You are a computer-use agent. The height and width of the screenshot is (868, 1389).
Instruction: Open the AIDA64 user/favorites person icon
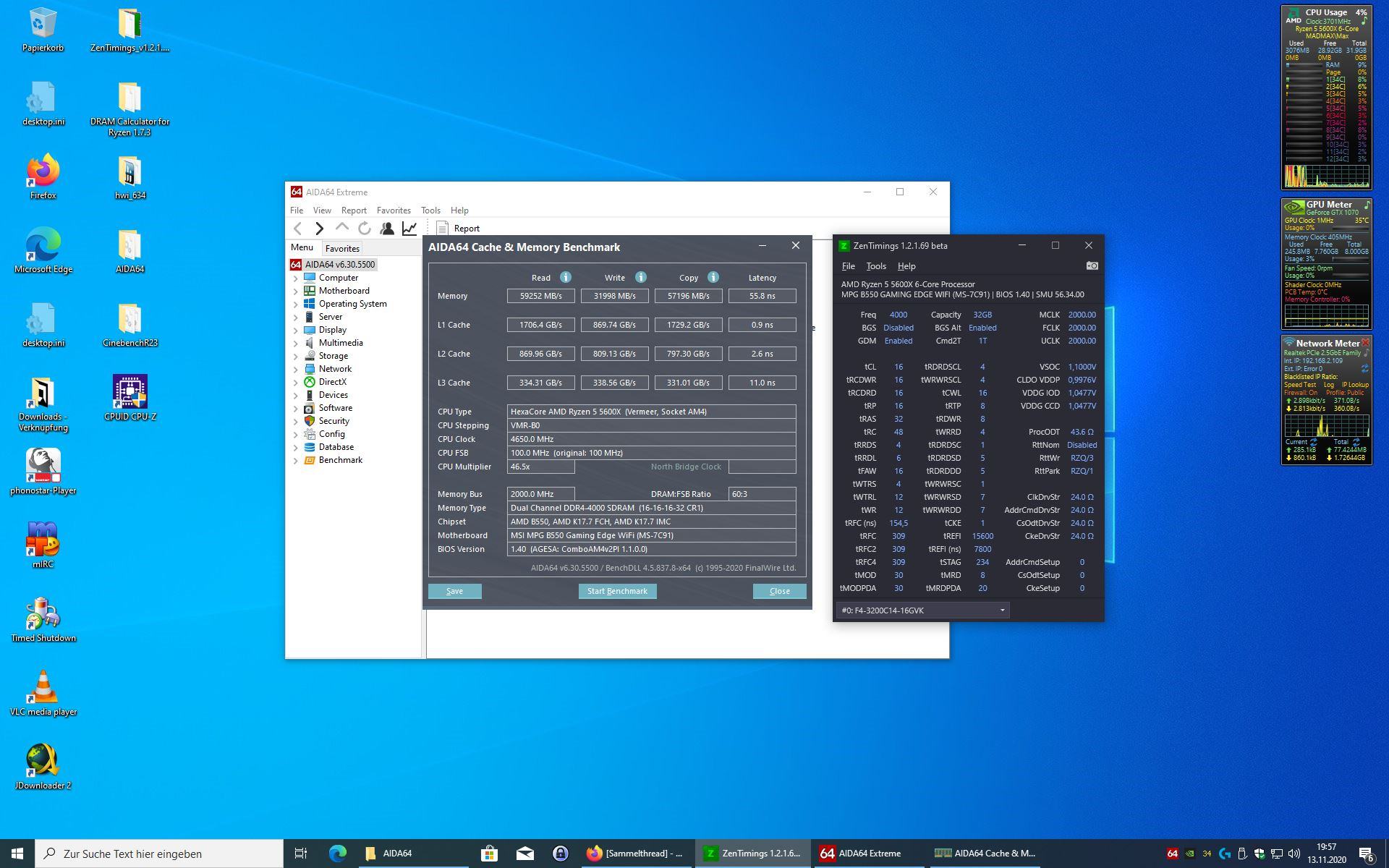tap(387, 229)
